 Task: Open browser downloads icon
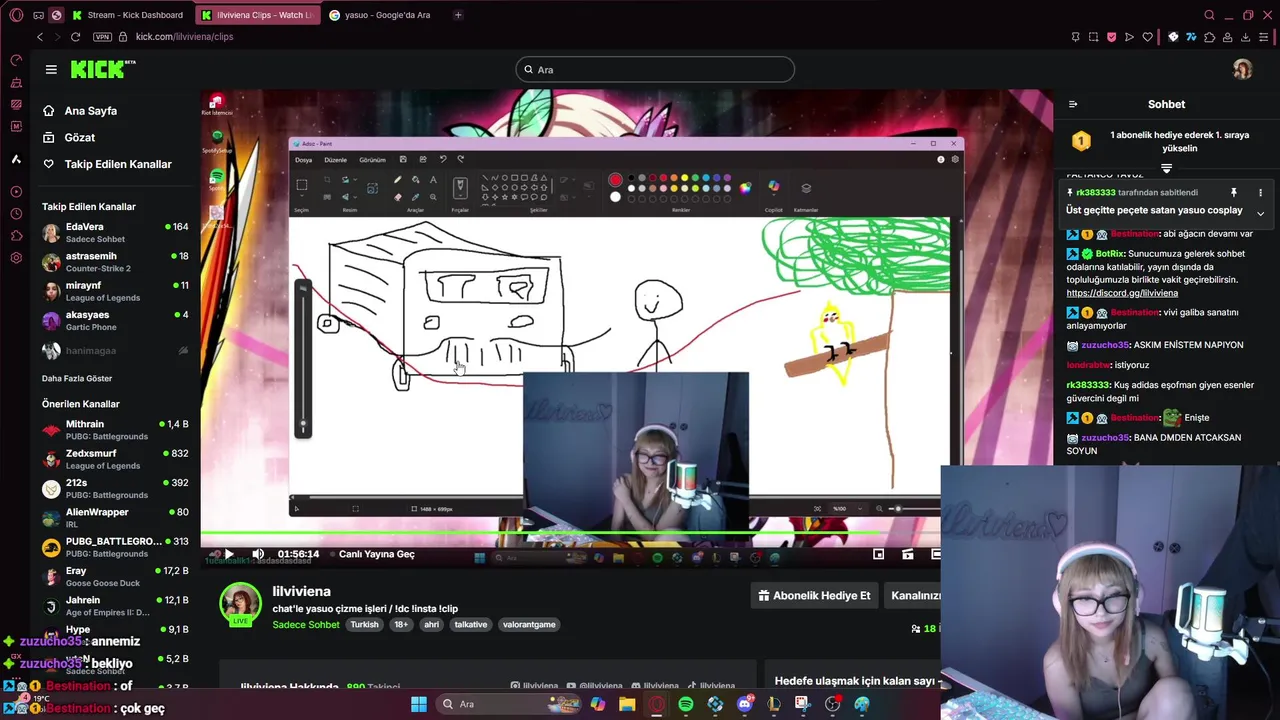click(x=1245, y=37)
